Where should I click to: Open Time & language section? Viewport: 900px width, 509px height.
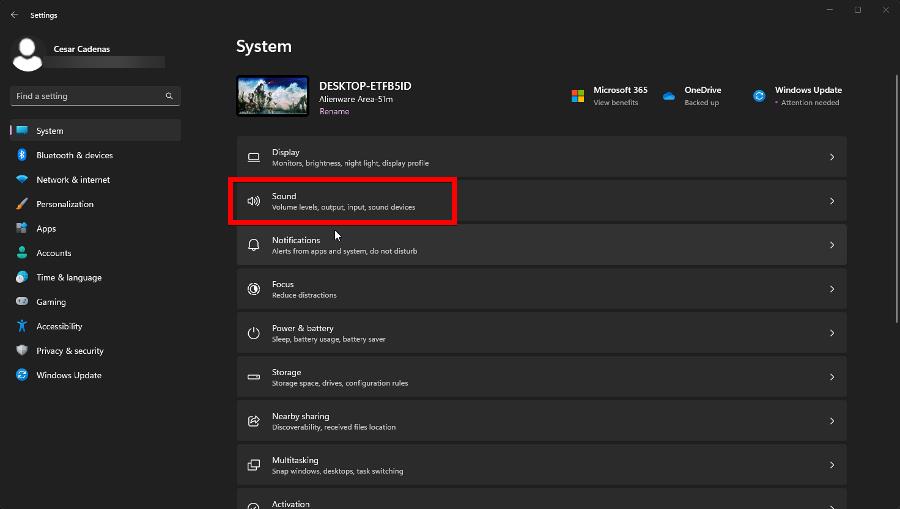click(95, 277)
